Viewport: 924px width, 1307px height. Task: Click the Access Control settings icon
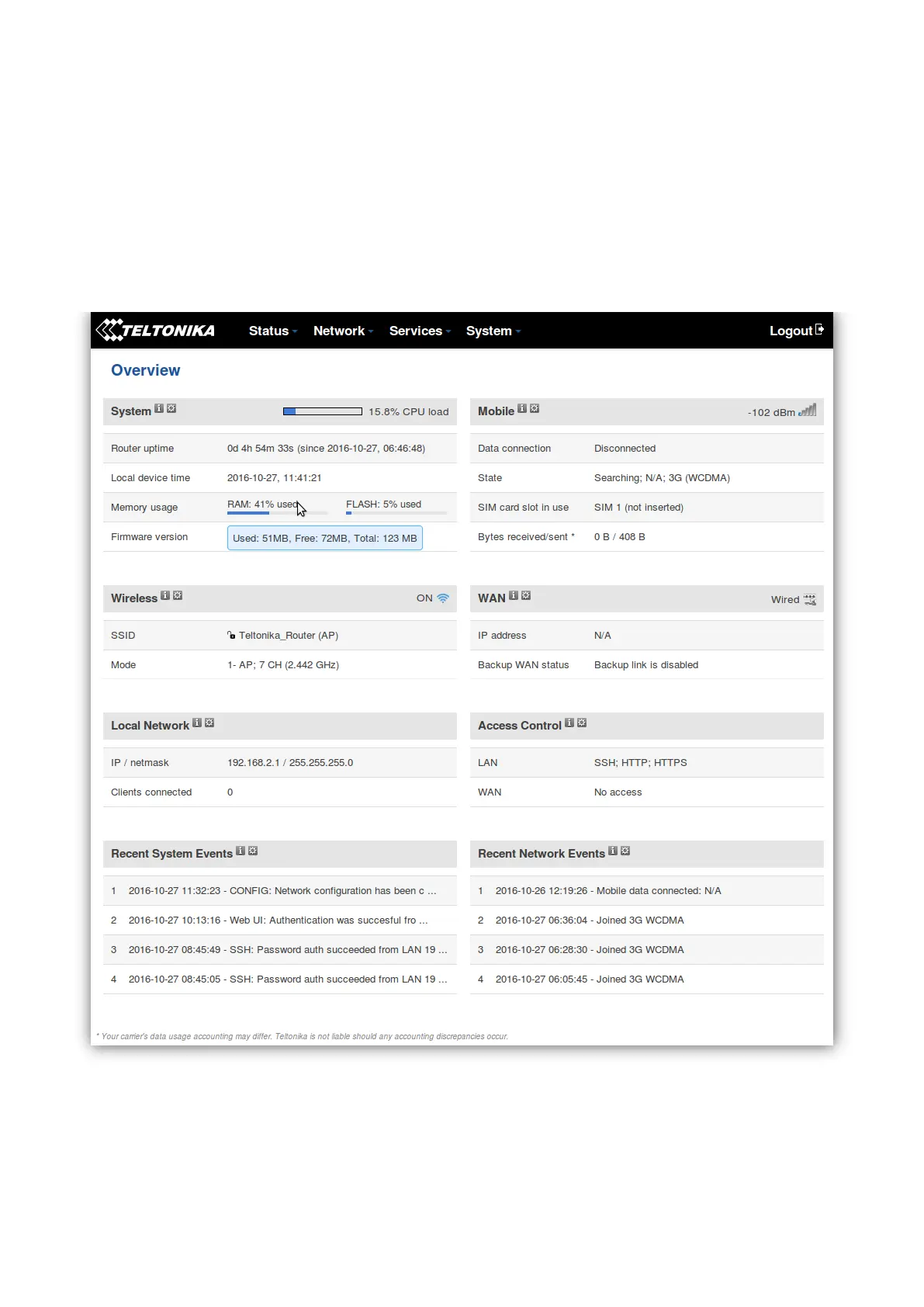(x=582, y=723)
